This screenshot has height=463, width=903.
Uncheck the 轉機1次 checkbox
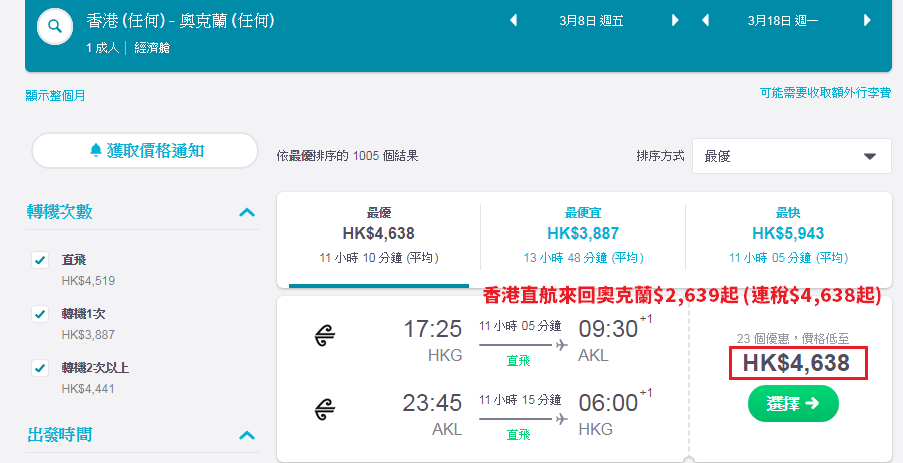(x=40, y=314)
